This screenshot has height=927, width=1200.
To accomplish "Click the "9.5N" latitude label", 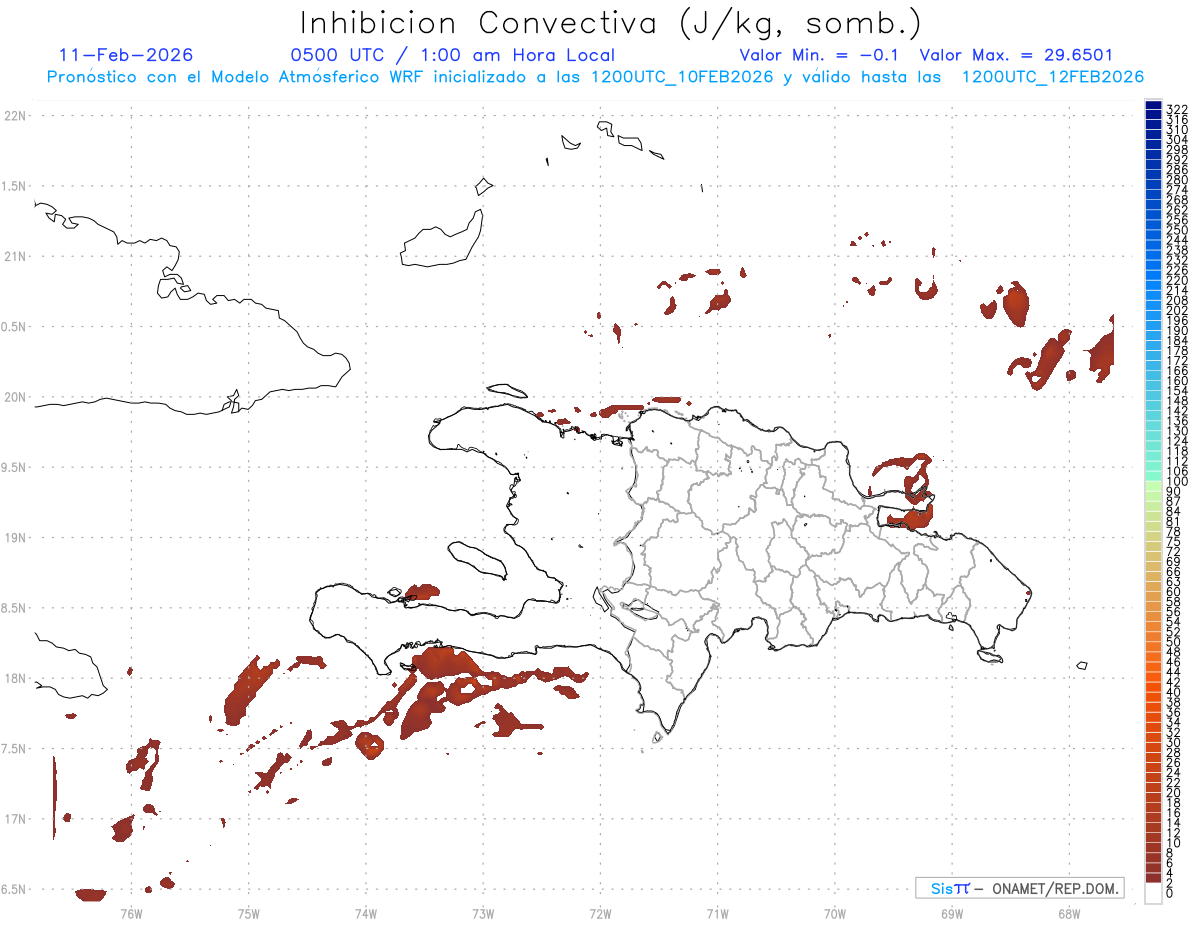I will (x=14, y=467).
